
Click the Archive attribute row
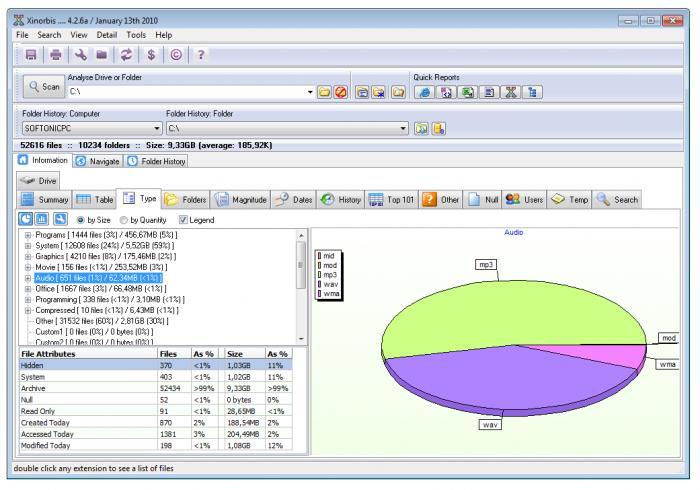click(x=156, y=388)
